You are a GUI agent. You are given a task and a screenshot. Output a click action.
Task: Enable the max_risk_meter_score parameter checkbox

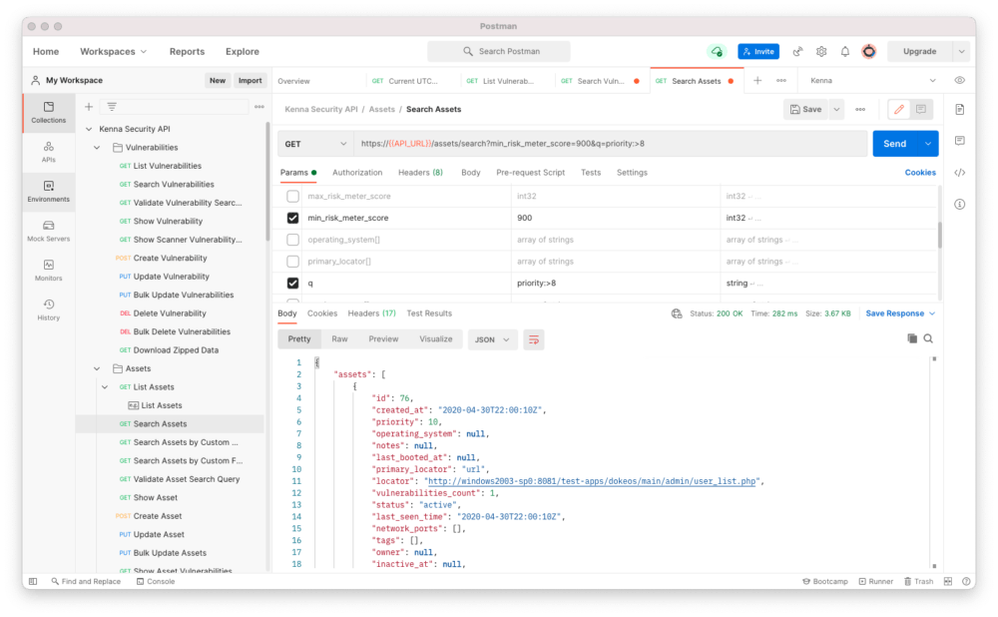[293, 196]
